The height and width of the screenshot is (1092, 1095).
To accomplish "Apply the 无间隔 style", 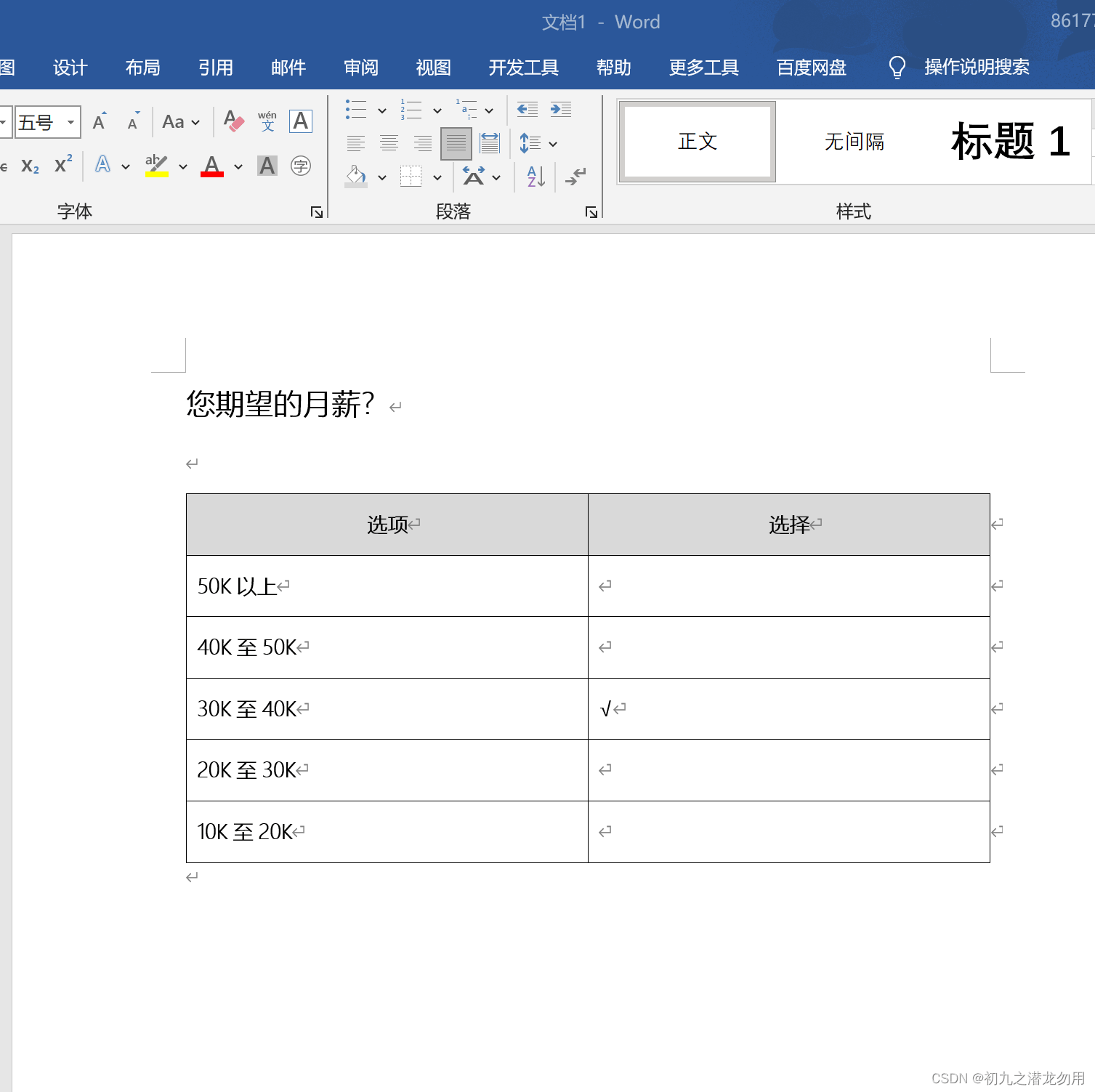I will (x=854, y=142).
